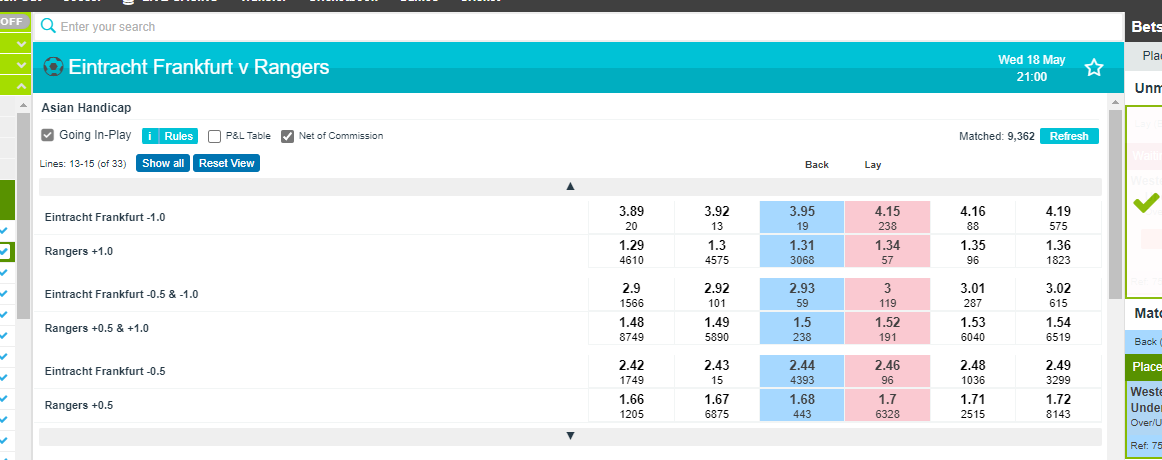
Task: Select the 2.9 price for Eintracht Frankfurt -0.5 & -1.0
Action: [x=631, y=294]
